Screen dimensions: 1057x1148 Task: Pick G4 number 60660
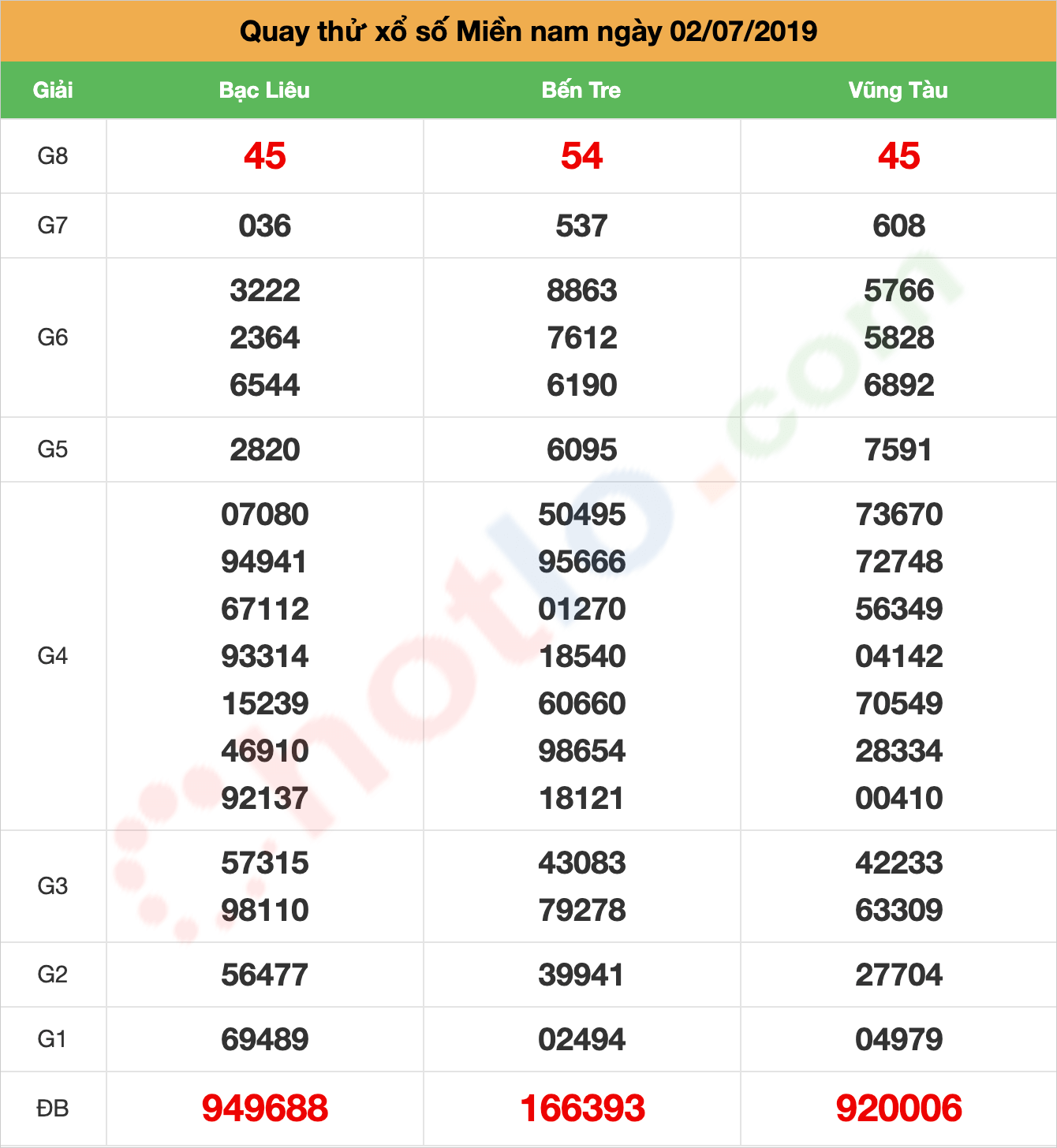tap(582, 704)
